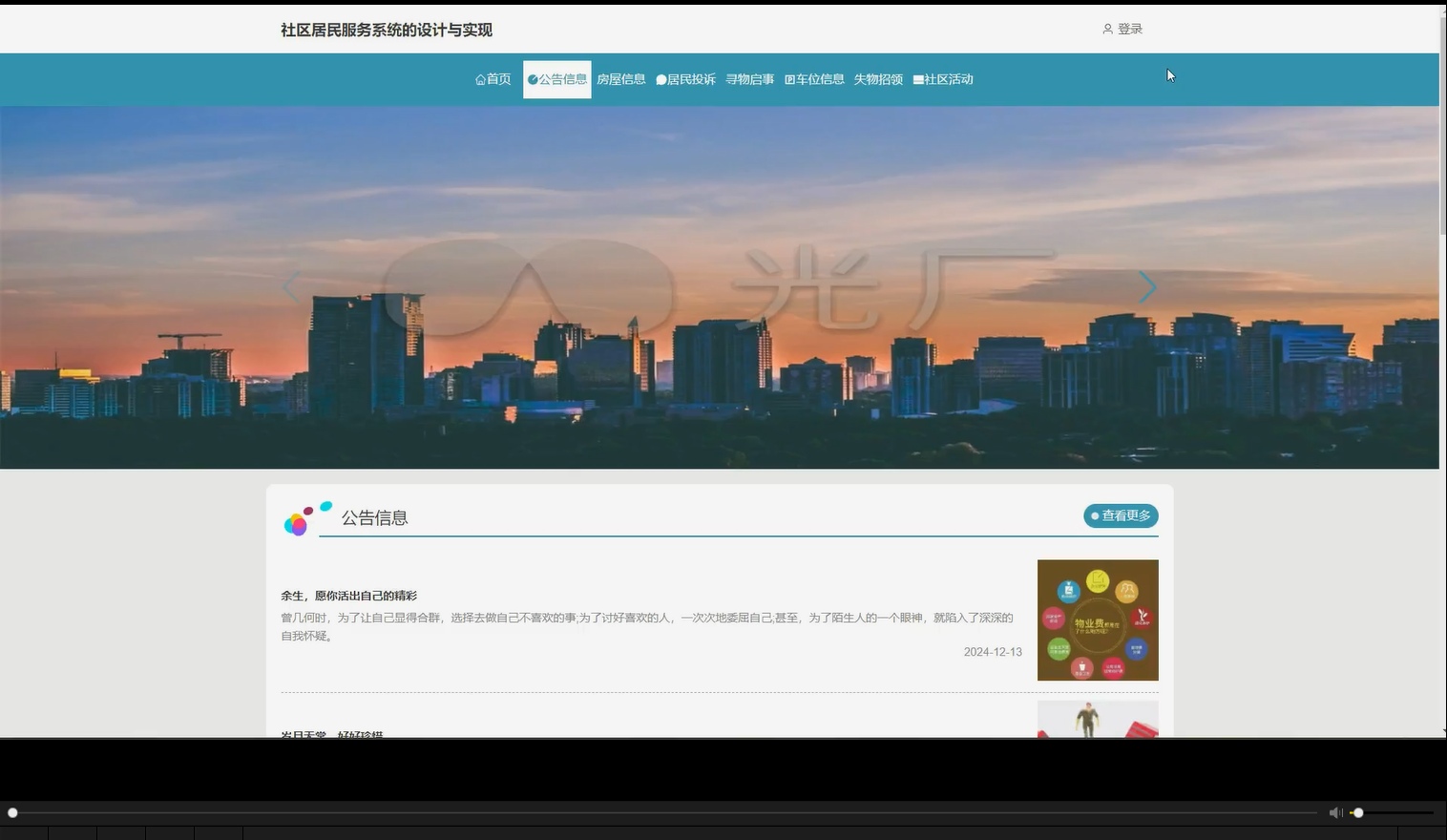This screenshot has width=1447, height=840.
Task: Click the person icon next to 登录
Action: 1106,29
